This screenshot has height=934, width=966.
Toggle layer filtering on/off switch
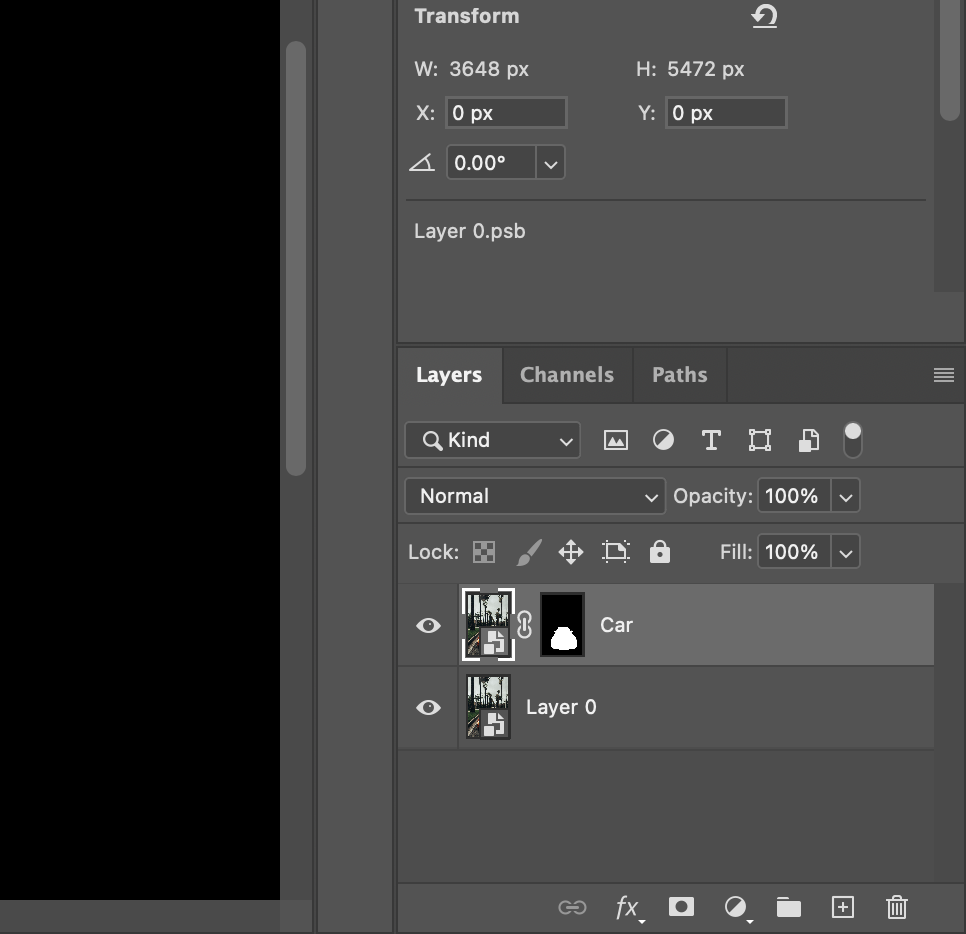pyautogui.click(x=853, y=440)
